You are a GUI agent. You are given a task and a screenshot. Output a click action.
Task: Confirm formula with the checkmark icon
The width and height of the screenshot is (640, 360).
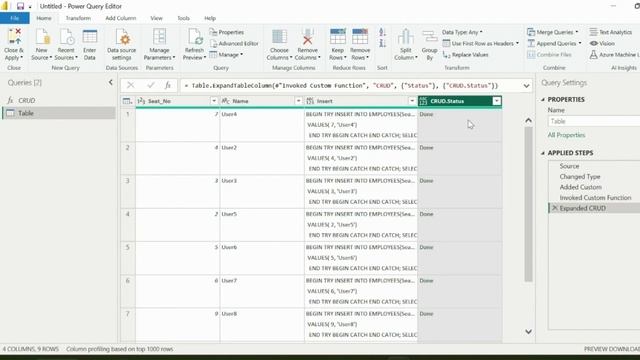[151, 85]
